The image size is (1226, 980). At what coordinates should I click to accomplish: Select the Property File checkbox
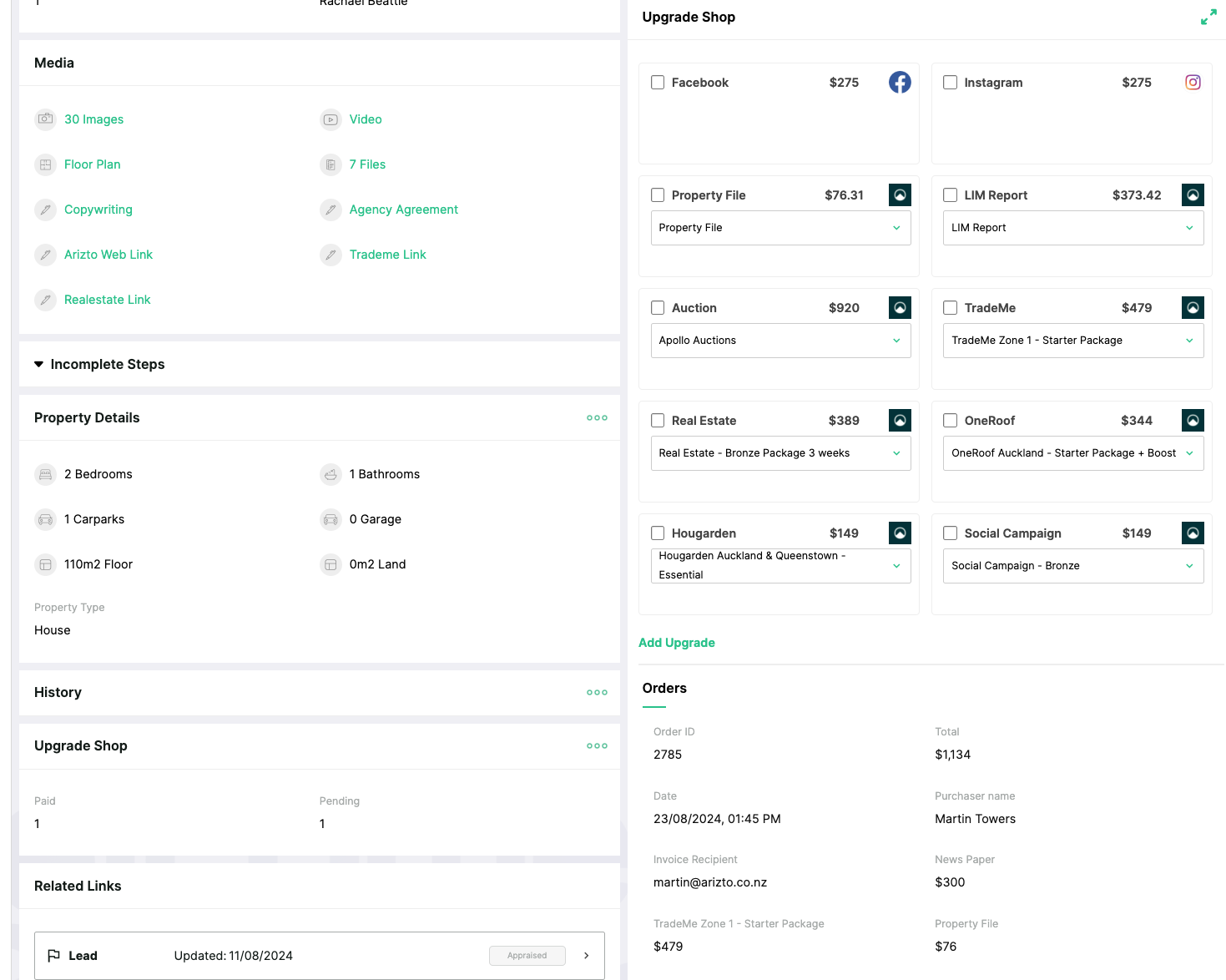tap(658, 194)
